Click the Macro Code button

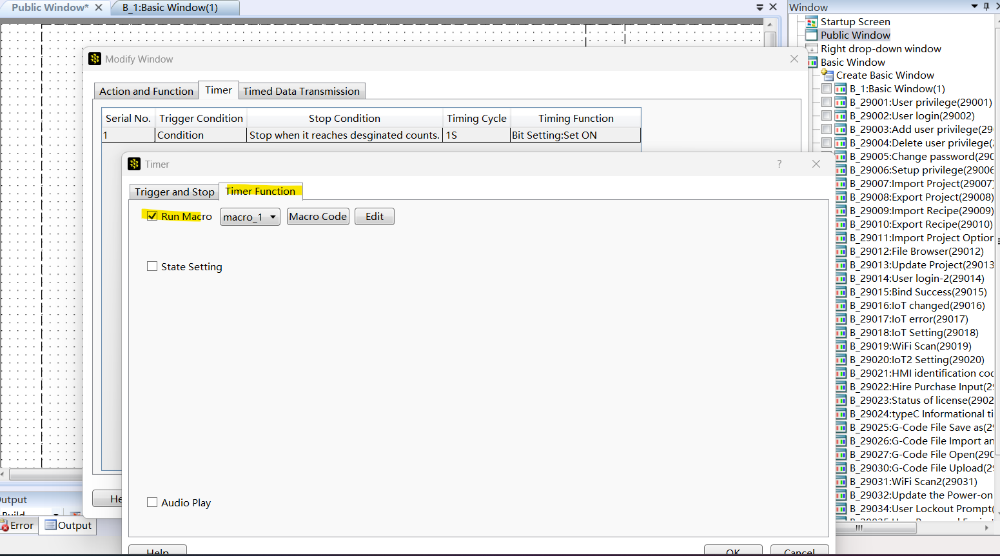point(318,217)
